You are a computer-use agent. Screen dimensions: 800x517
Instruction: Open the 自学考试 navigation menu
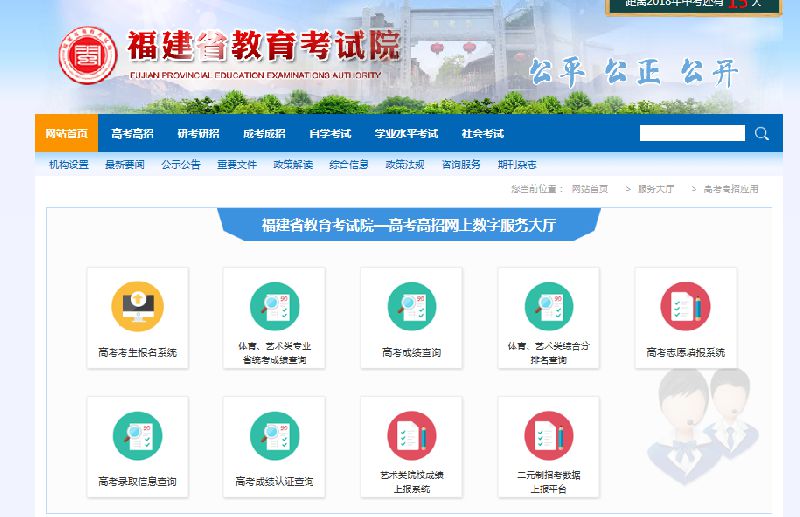click(330, 134)
